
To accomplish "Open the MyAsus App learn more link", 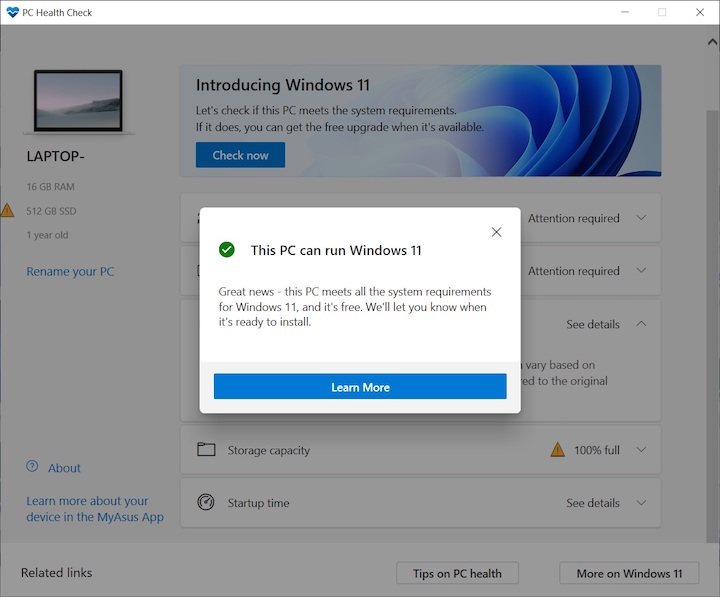I will coord(94,509).
